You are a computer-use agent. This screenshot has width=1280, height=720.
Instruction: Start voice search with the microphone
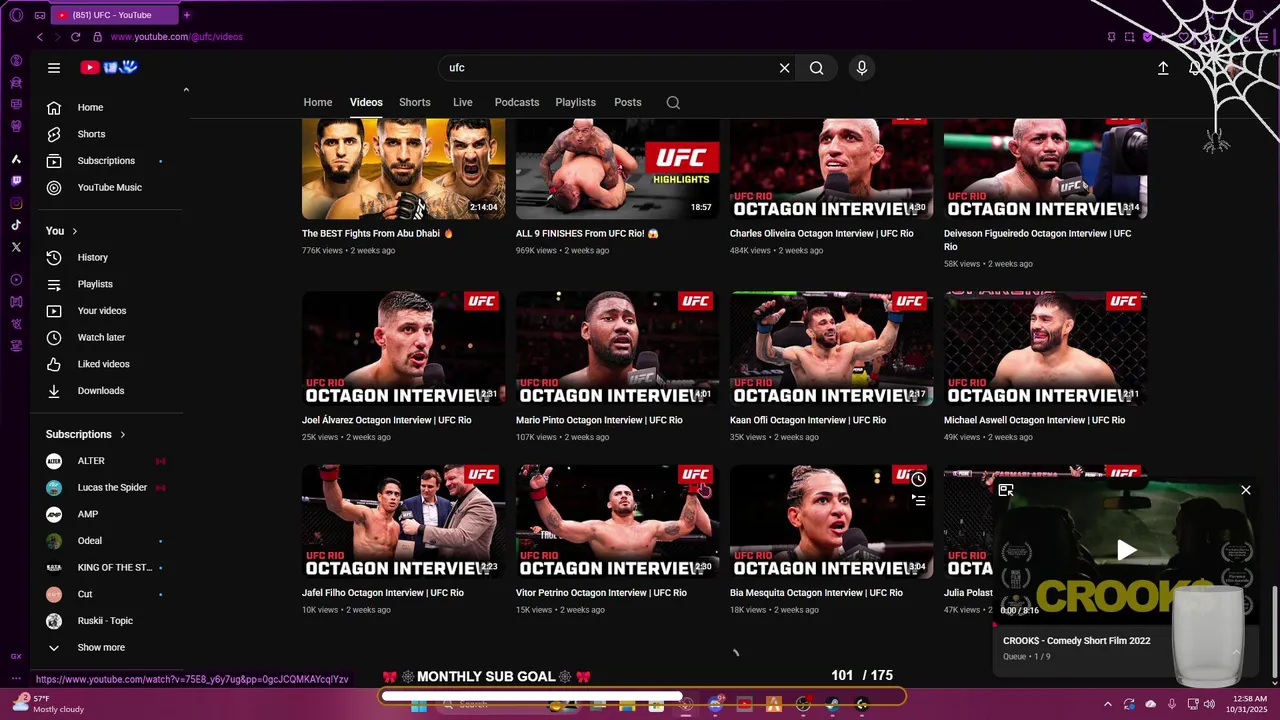862,68
